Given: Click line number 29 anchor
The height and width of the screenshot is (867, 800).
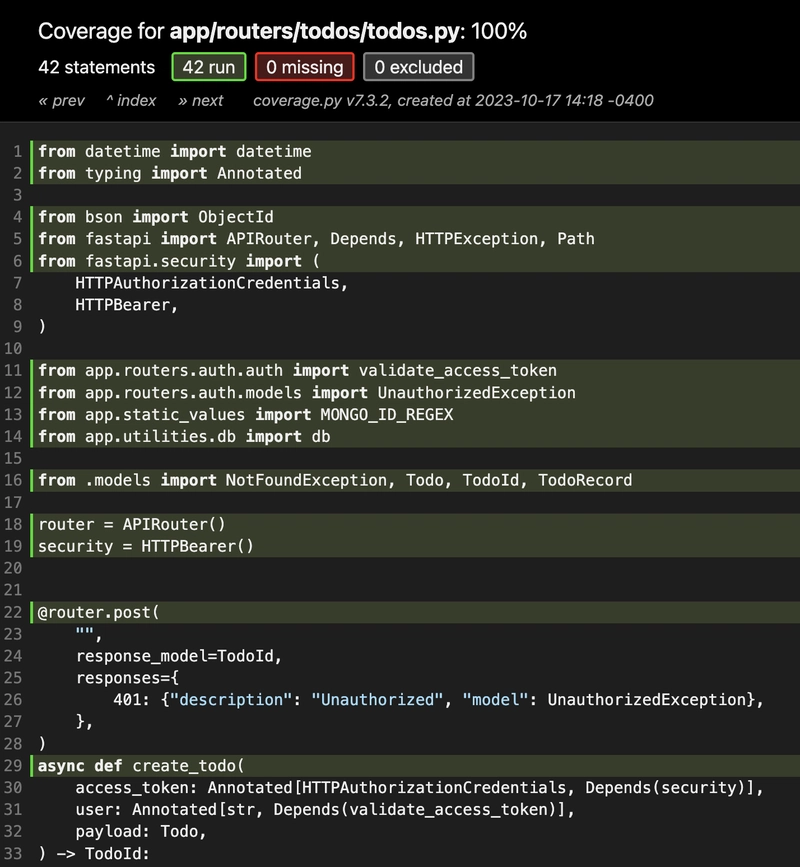Looking at the screenshot, I should click(13, 766).
